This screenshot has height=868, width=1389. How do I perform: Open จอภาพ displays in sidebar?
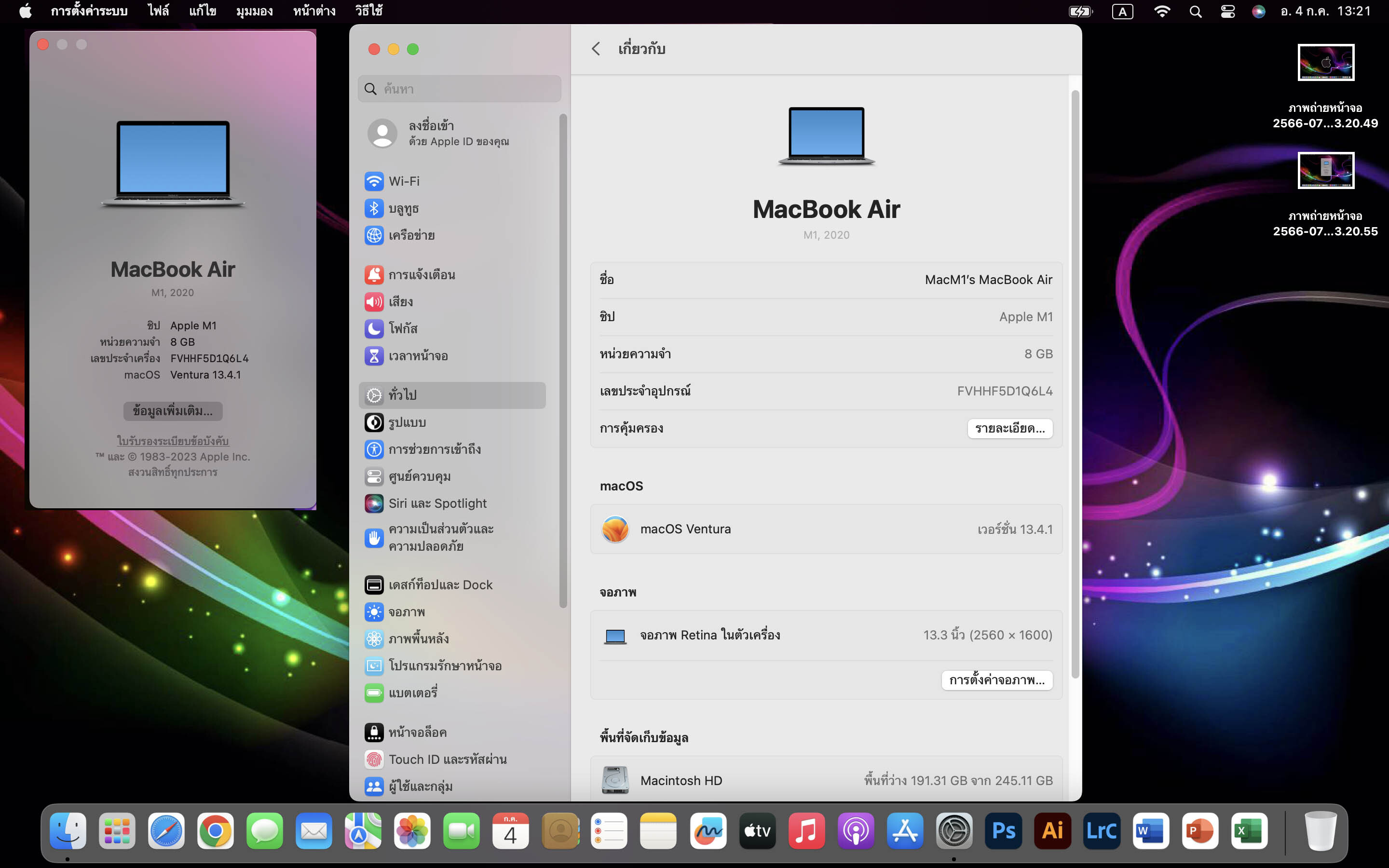[452, 612]
